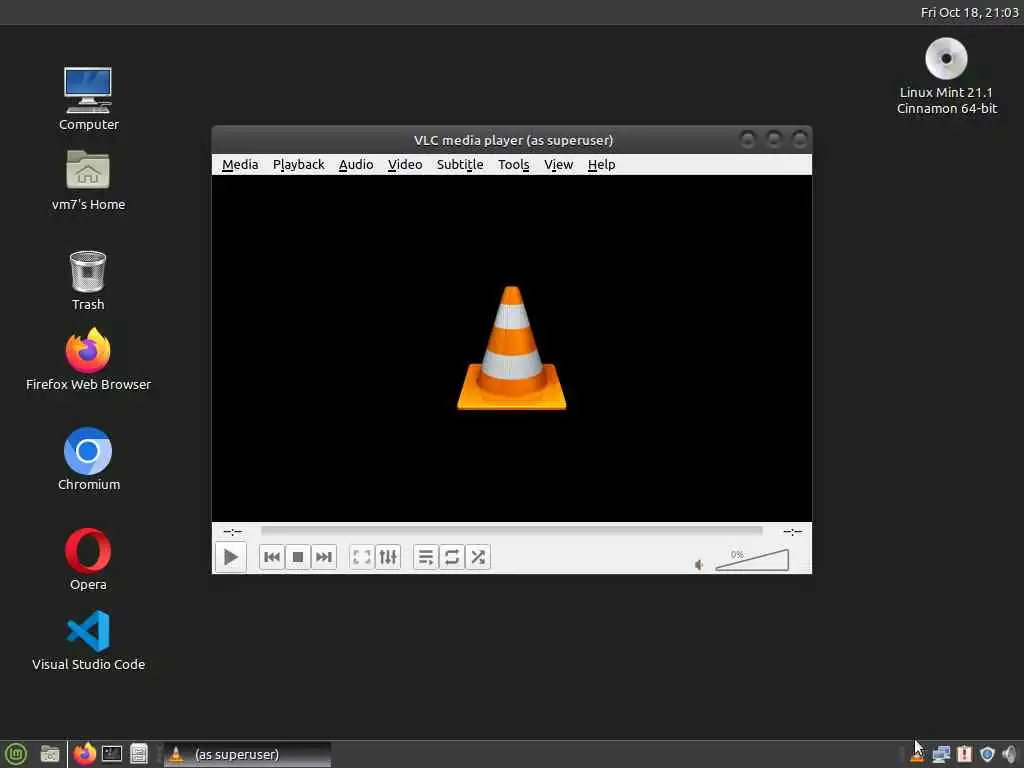Image resolution: width=1024 pixels, height=768 pixels.
Task: Select vm7's Home folder icon
Action: (x=88, y=180)
